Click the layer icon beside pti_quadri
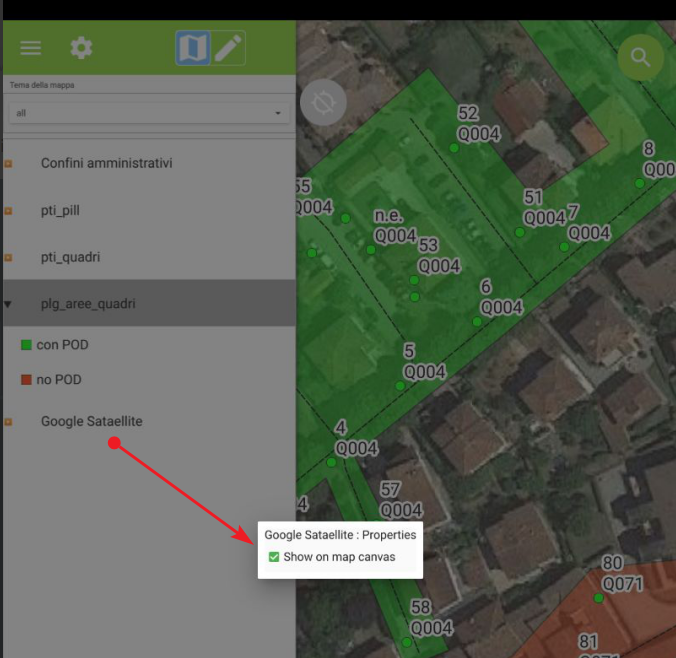This screenshot has width=676, height=658. [x=9, y=257]
